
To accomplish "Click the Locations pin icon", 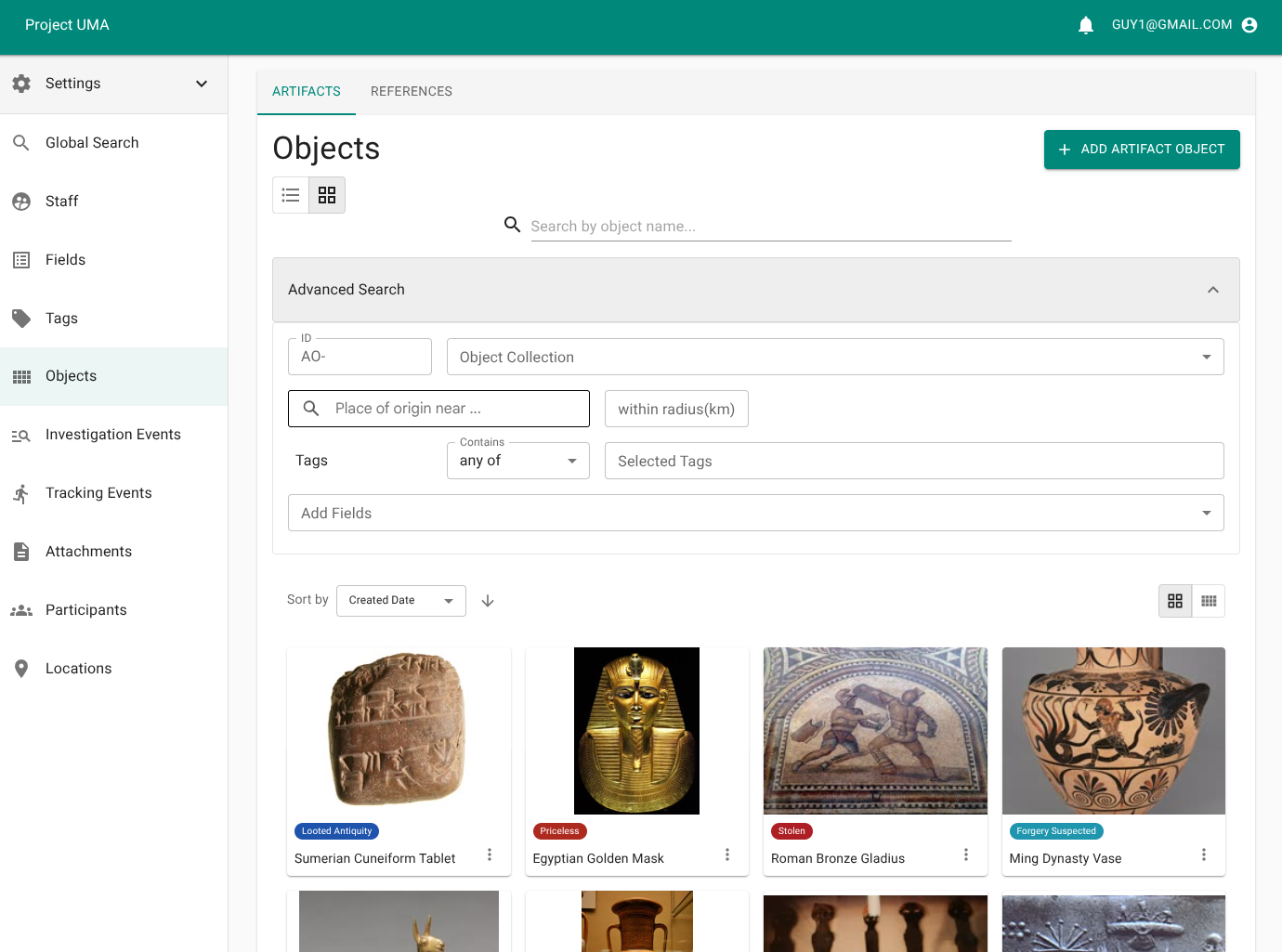I will tap(21, 669).
